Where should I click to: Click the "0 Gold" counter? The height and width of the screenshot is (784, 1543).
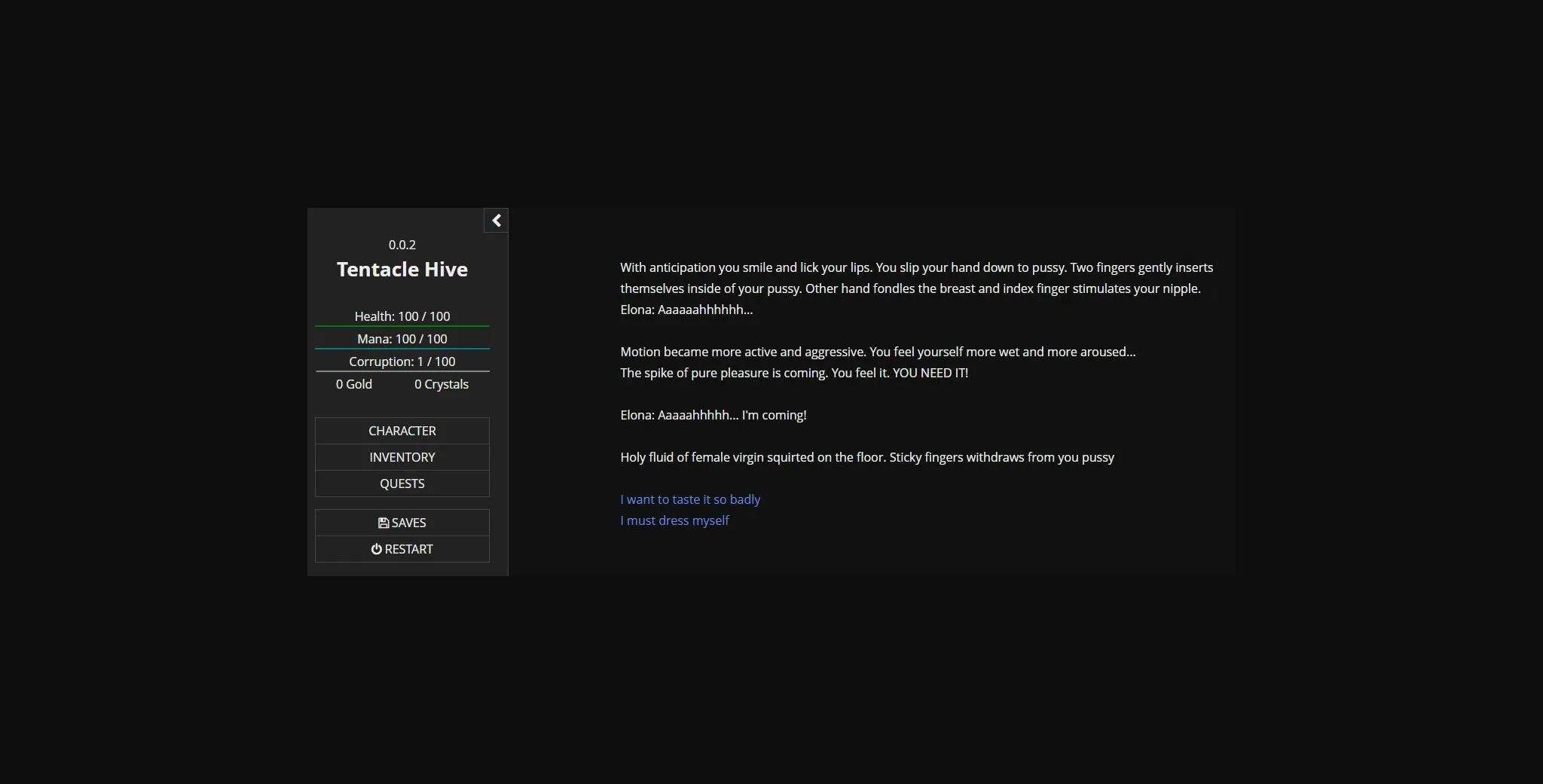click(353, 384)
